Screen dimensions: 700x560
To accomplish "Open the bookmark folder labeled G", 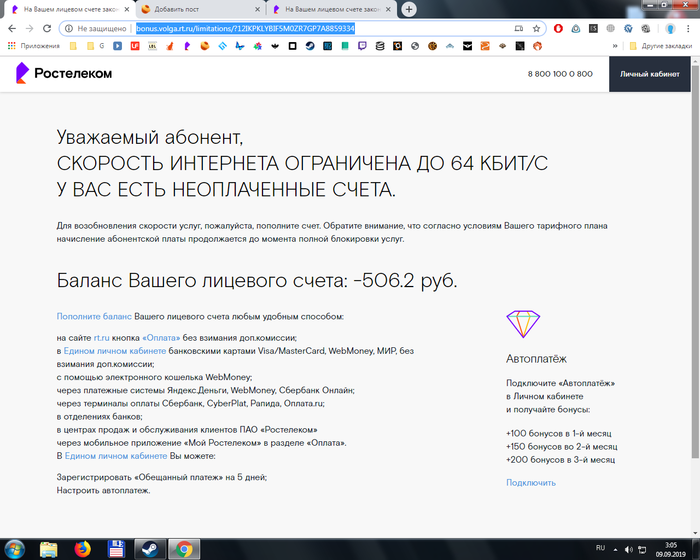I will tap(96, 46).
